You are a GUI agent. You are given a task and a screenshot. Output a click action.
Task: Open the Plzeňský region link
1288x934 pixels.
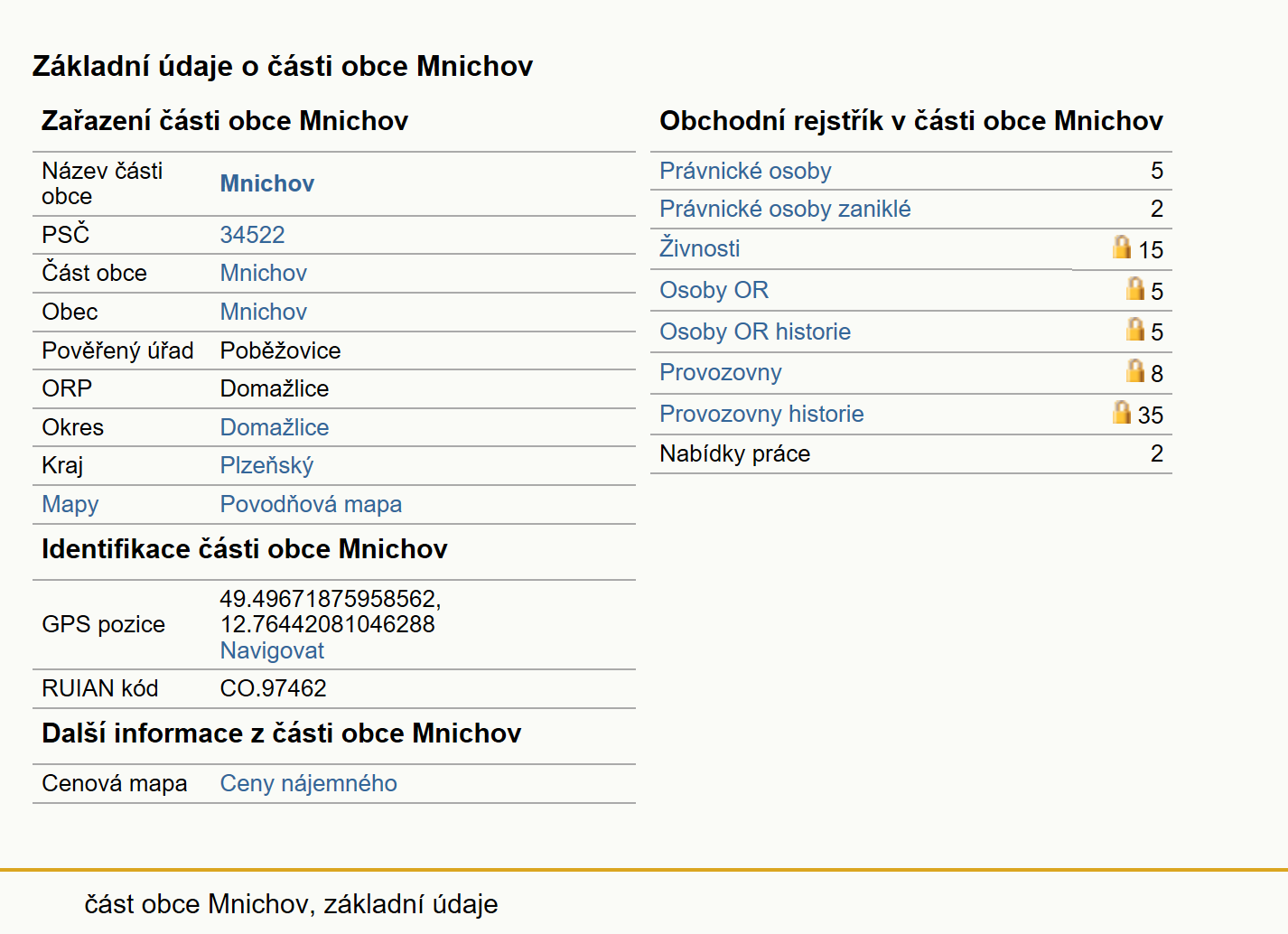point(266,465)
